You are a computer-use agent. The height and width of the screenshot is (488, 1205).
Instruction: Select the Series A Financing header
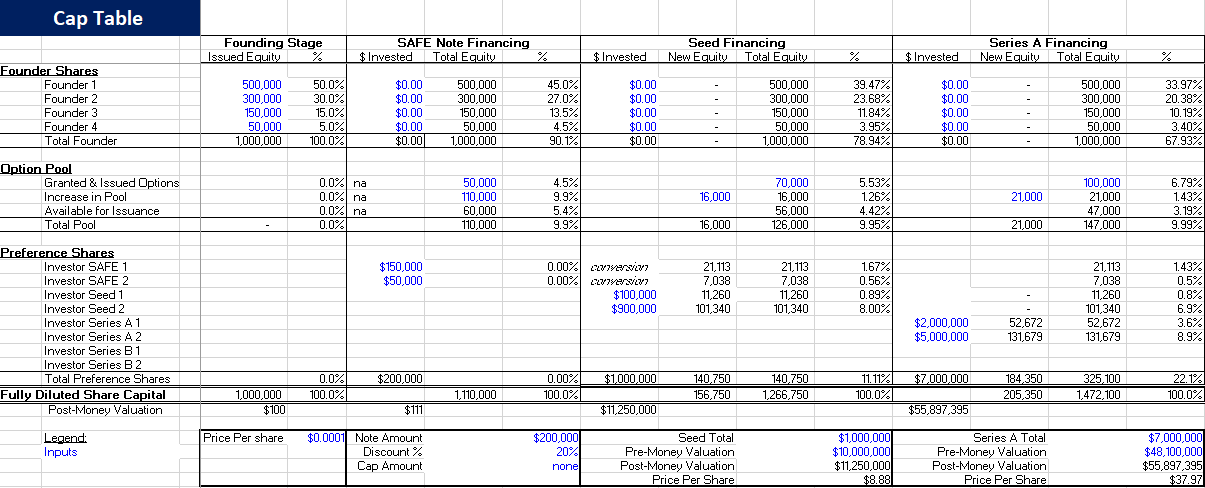[x=1048, y=43]
